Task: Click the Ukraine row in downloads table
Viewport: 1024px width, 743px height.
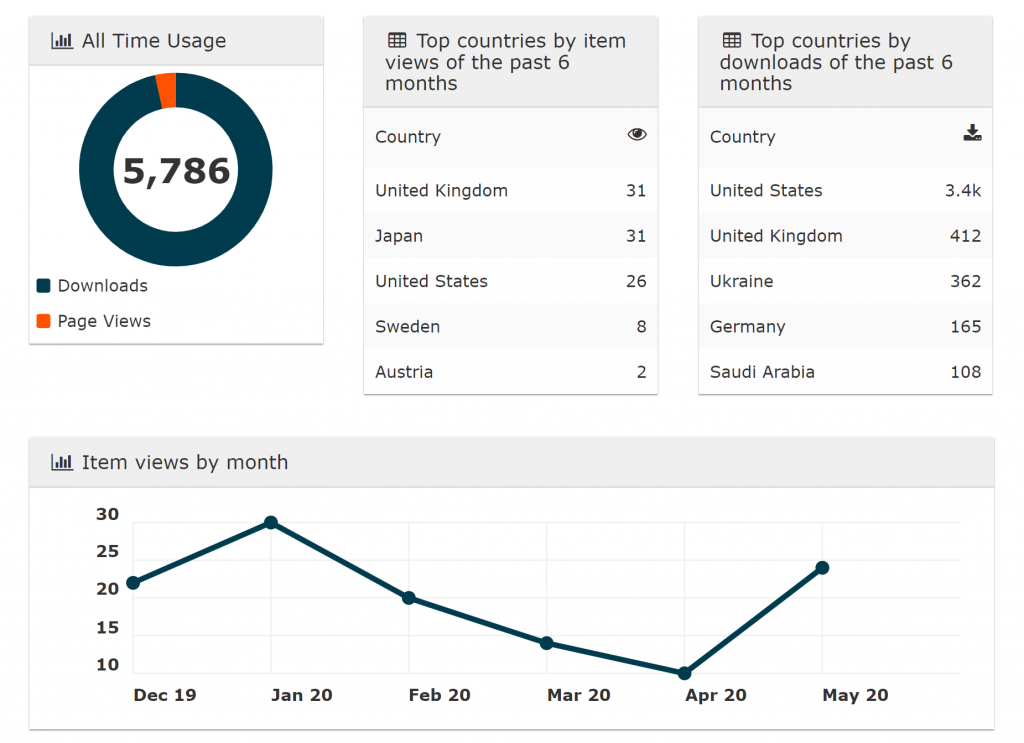Action: 845,281
